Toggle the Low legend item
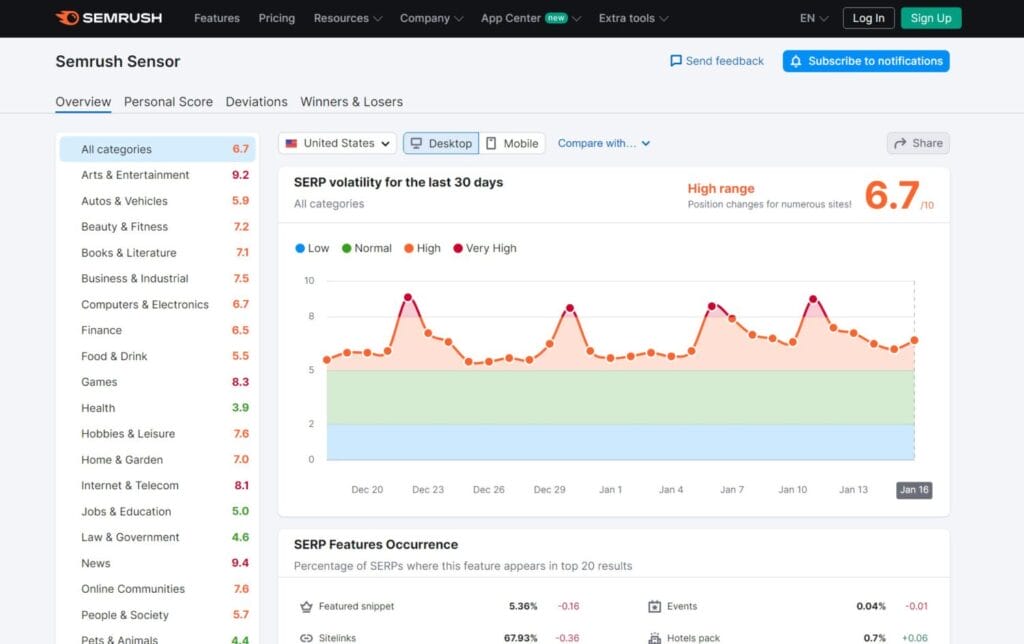 pyautogui.click(x=312, y=248)
